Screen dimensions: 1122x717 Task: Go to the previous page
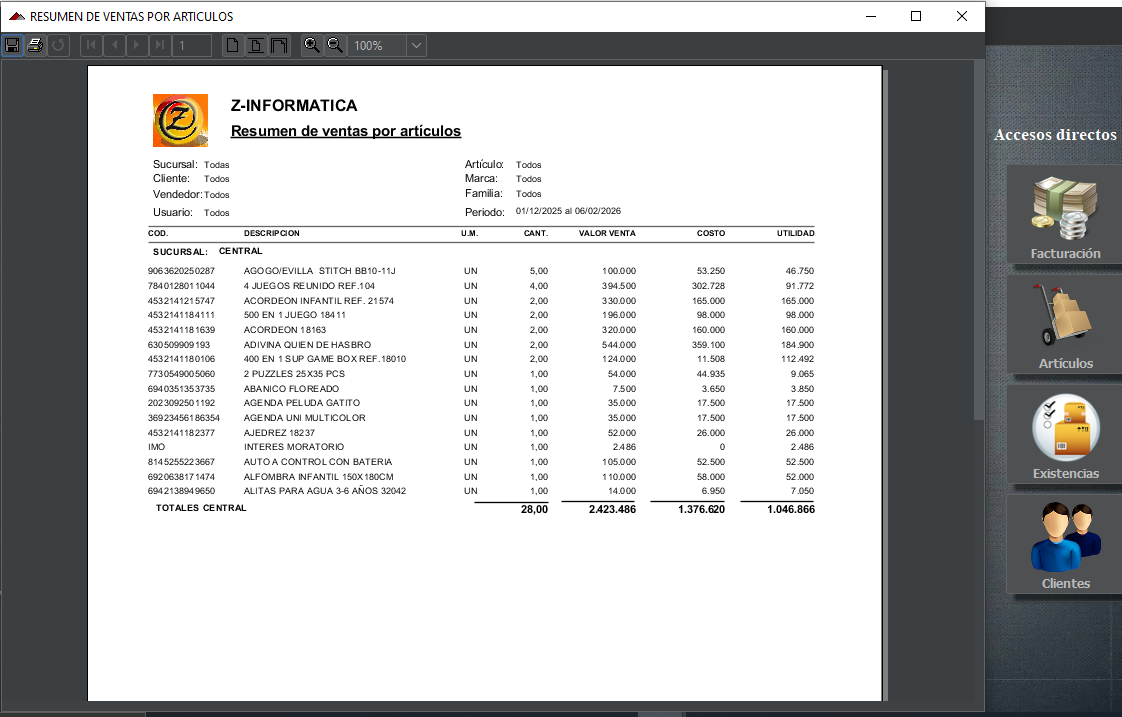[x=113, y=44]
